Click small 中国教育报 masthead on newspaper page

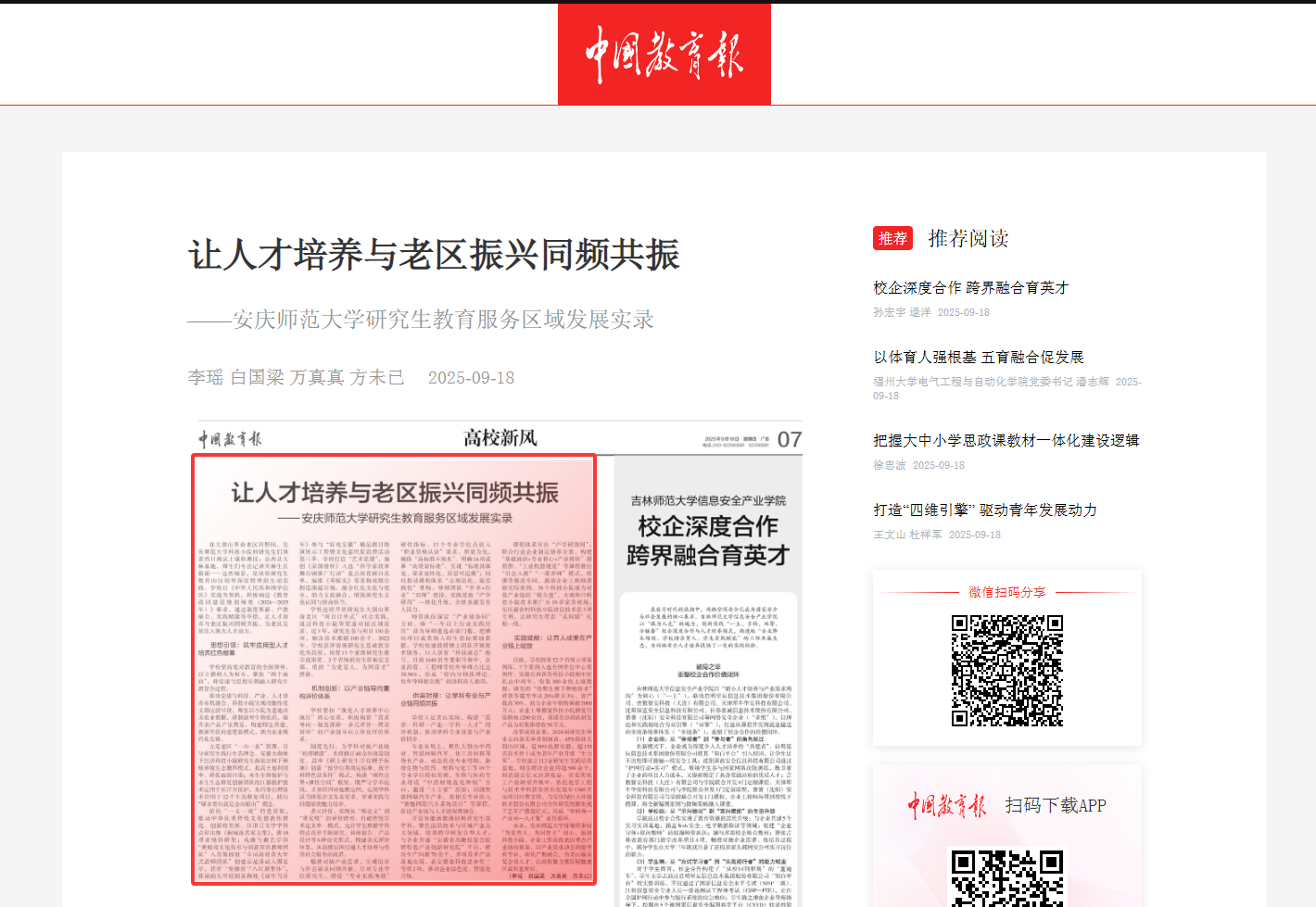click(x=230, y=439)
